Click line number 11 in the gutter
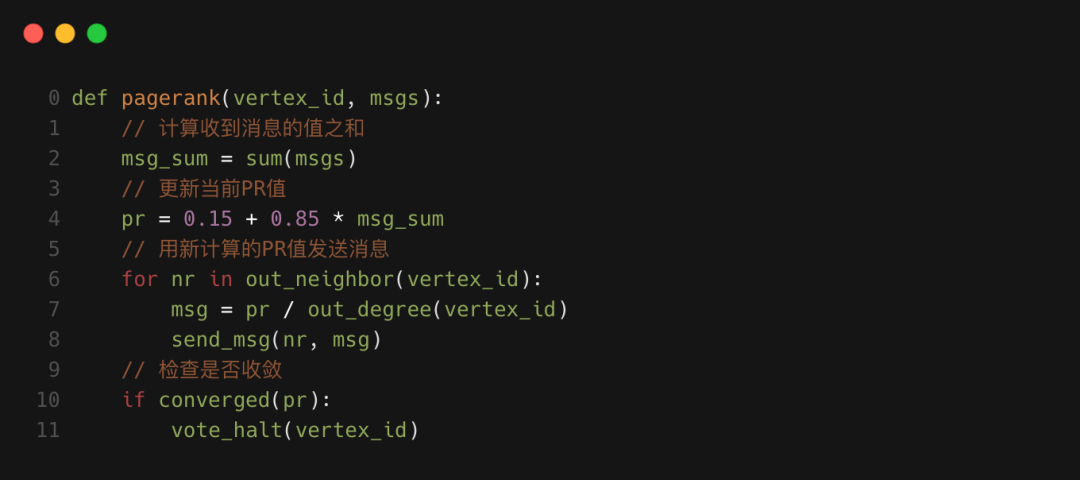Image resolution: width=1080 pixels, height=480 pixels. 48,430
